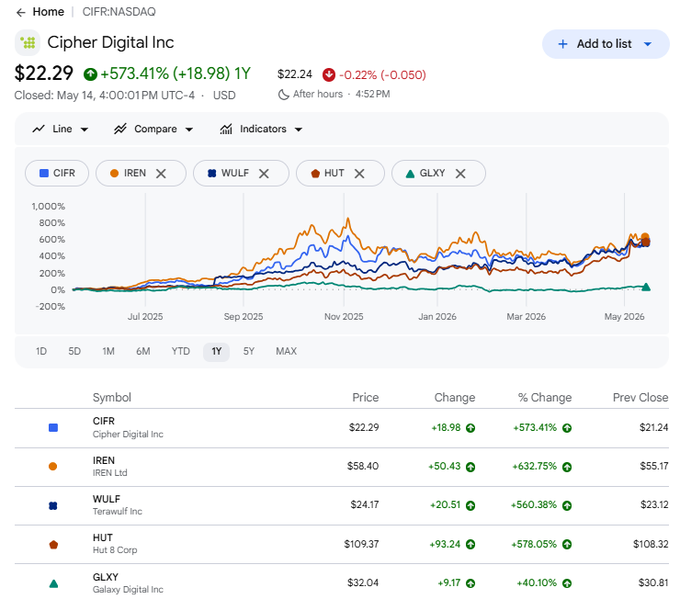
Task: Open the GLXY Galaxy Digital Inc row
Action: click(342, 583)
